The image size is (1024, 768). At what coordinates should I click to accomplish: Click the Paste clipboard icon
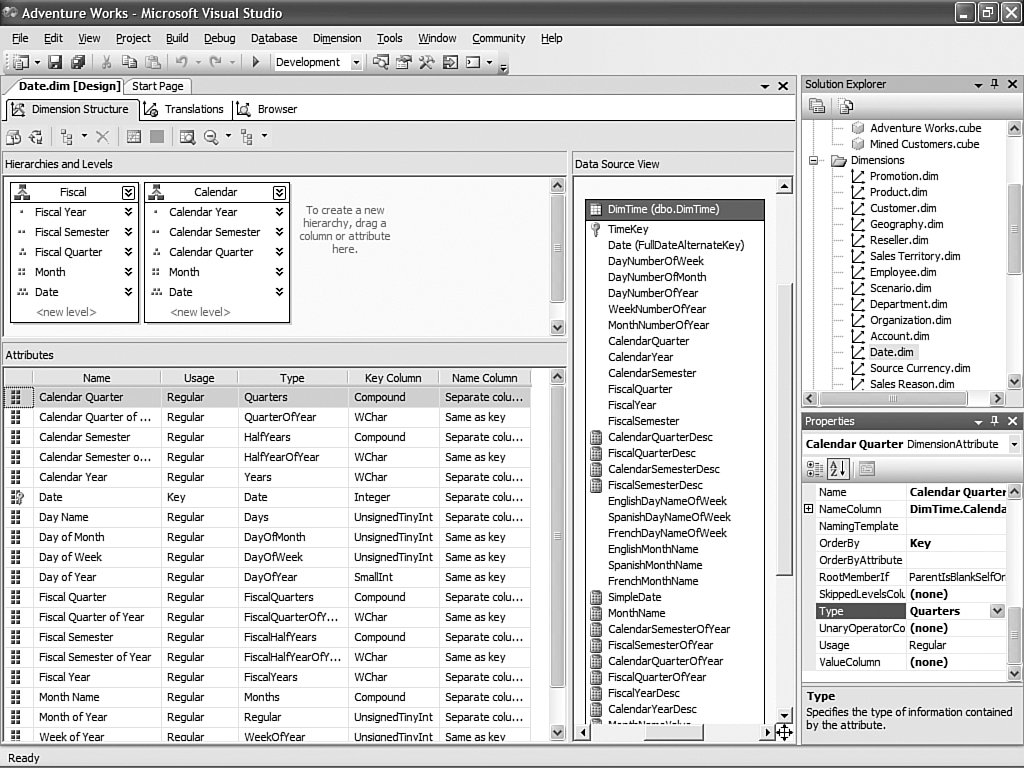[x=153, y=62]
